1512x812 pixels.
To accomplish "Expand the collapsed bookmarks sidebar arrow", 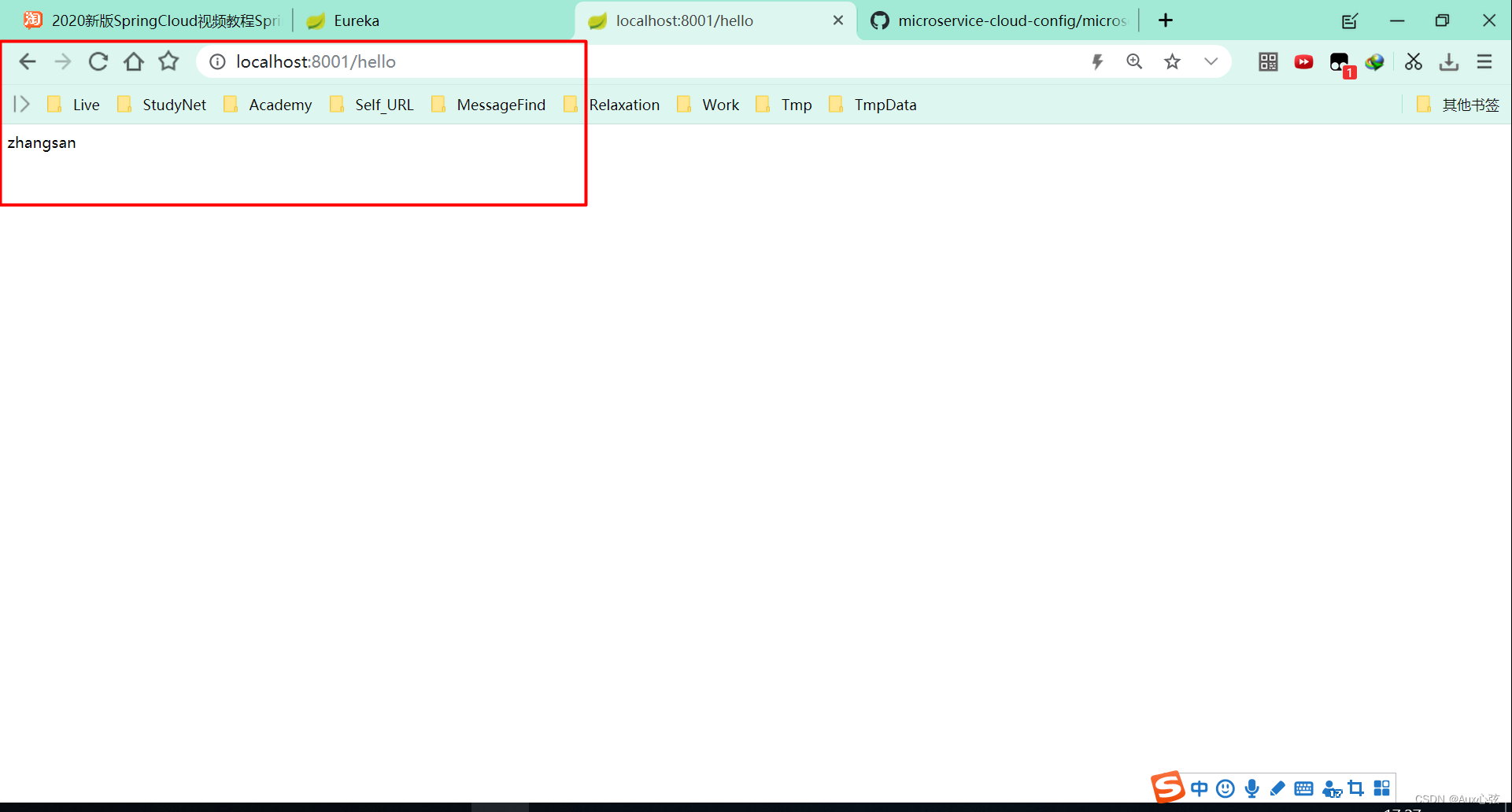I will point(20,103).
